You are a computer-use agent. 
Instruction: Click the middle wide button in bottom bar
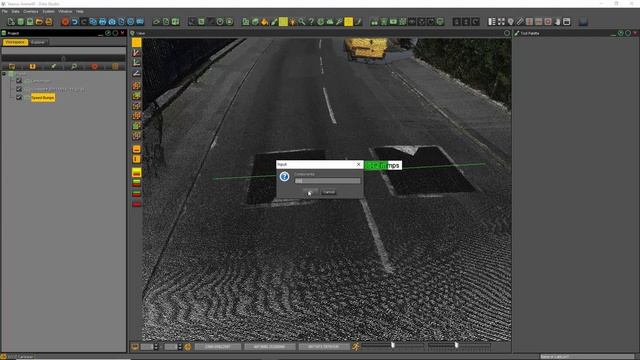(x=270, y=347)
